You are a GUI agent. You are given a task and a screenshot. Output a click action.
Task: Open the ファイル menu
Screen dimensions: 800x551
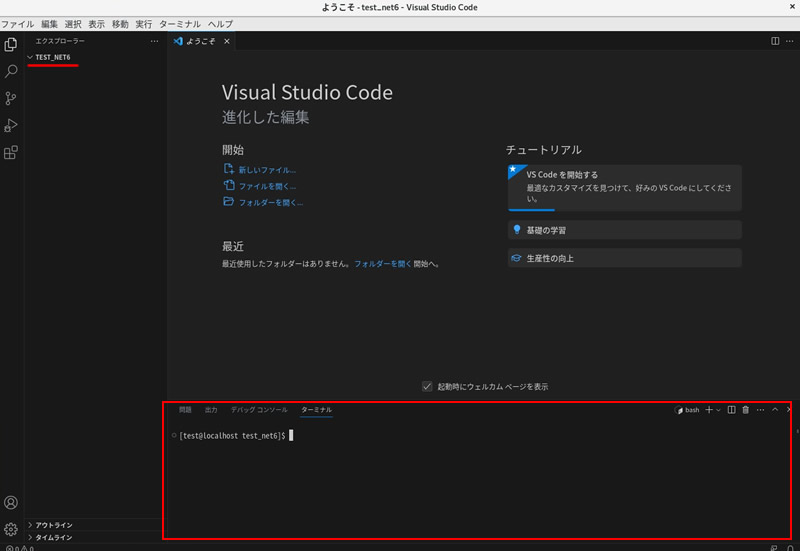coord(17,24)
